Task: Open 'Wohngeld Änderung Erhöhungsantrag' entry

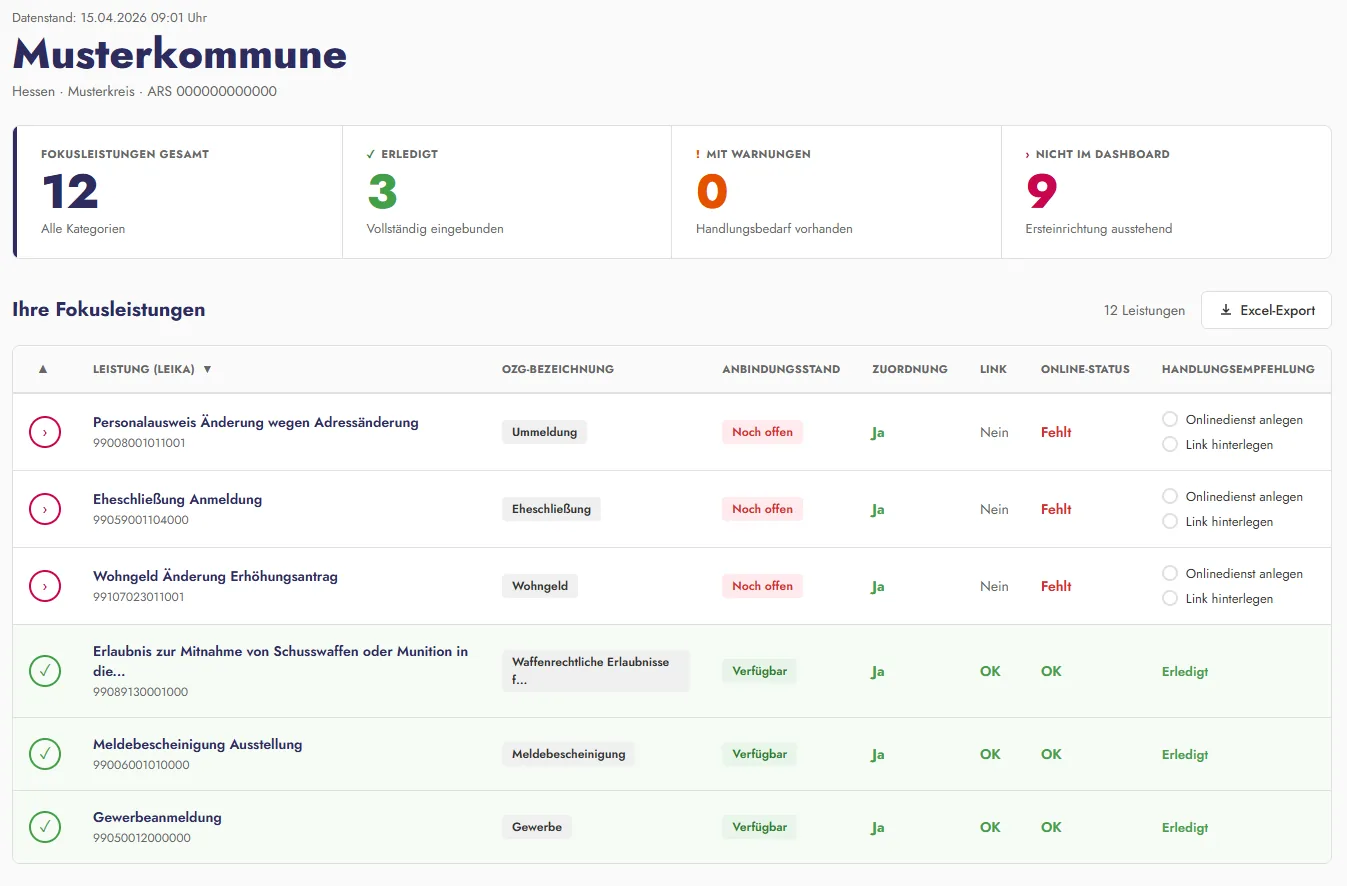Action: pos(215,576)
